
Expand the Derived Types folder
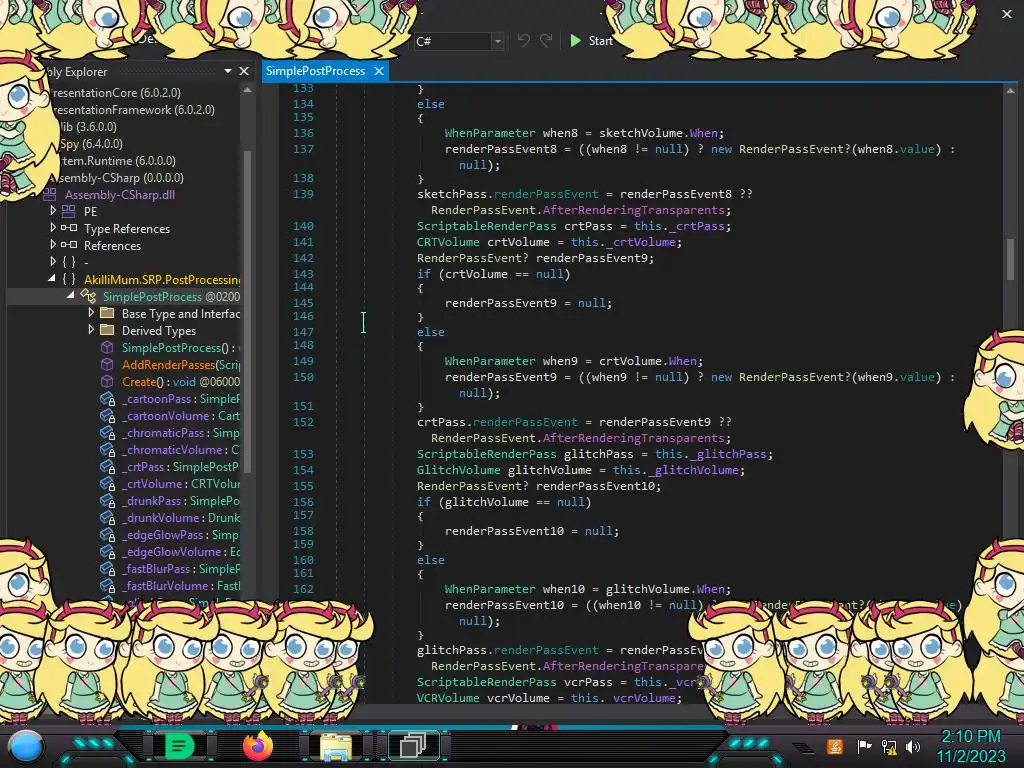click(x=91, y=330)
